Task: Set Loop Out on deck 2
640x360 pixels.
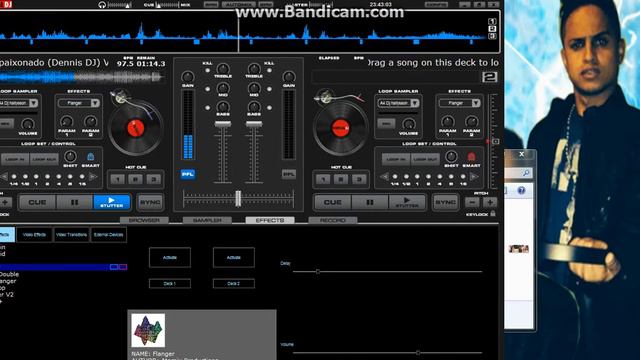Action: click(x=425, y=159)
